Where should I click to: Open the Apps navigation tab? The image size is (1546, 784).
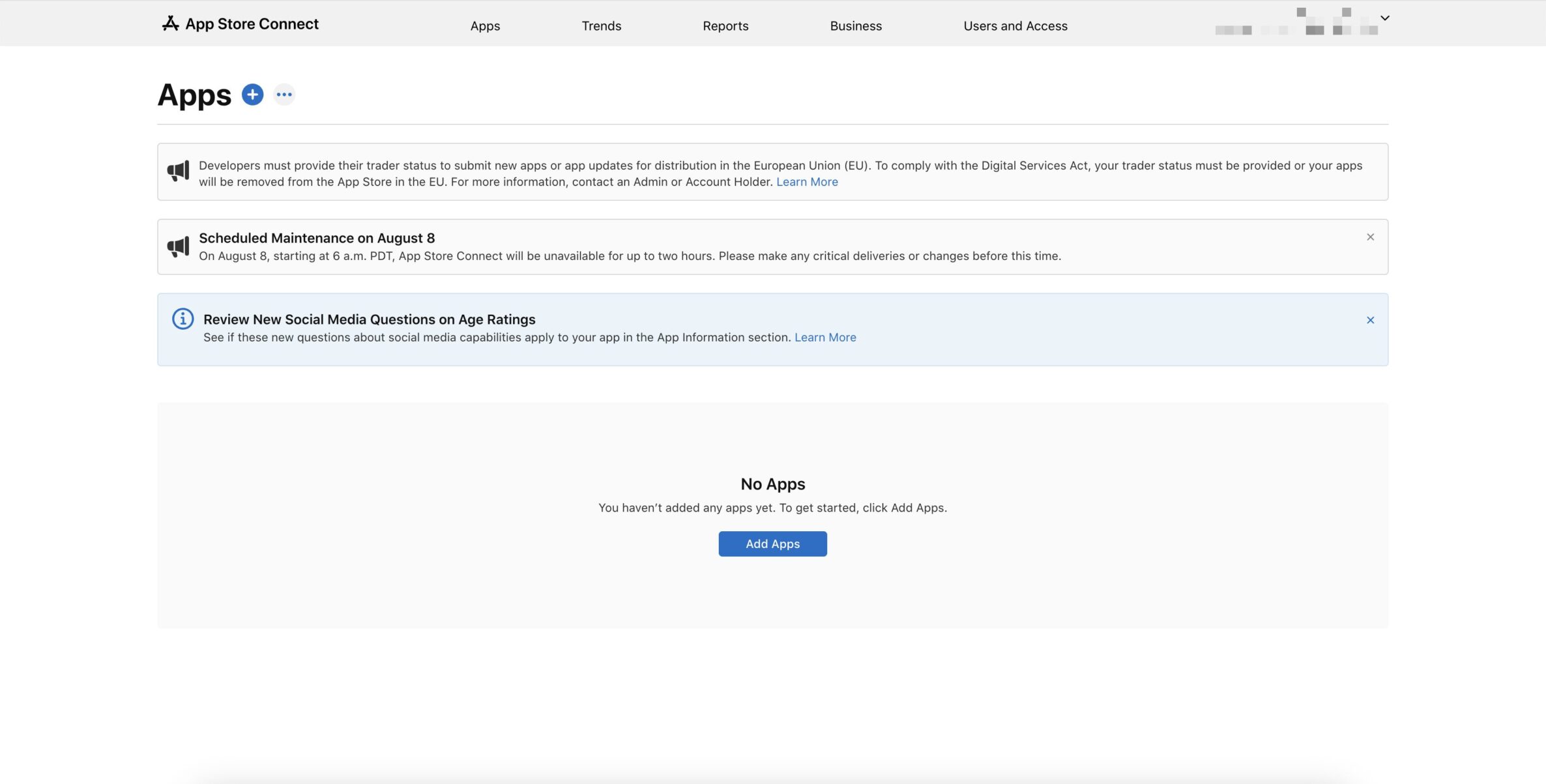485,26
